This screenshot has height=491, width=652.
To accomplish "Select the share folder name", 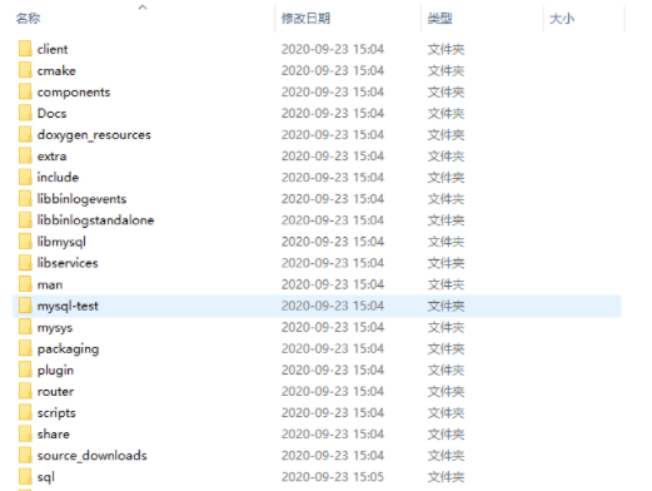I will (x=53, y=434).
